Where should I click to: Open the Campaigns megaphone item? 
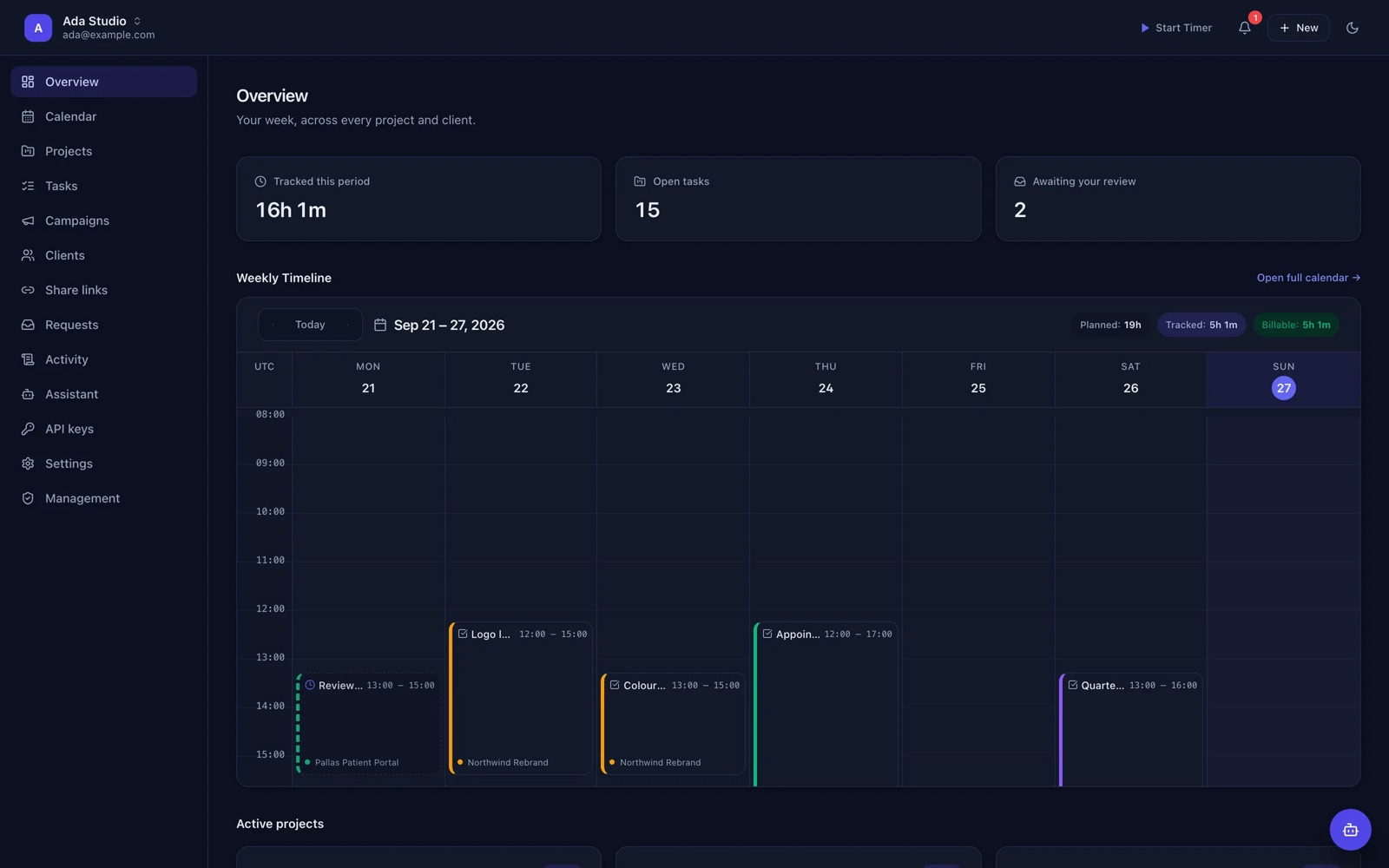103,220
